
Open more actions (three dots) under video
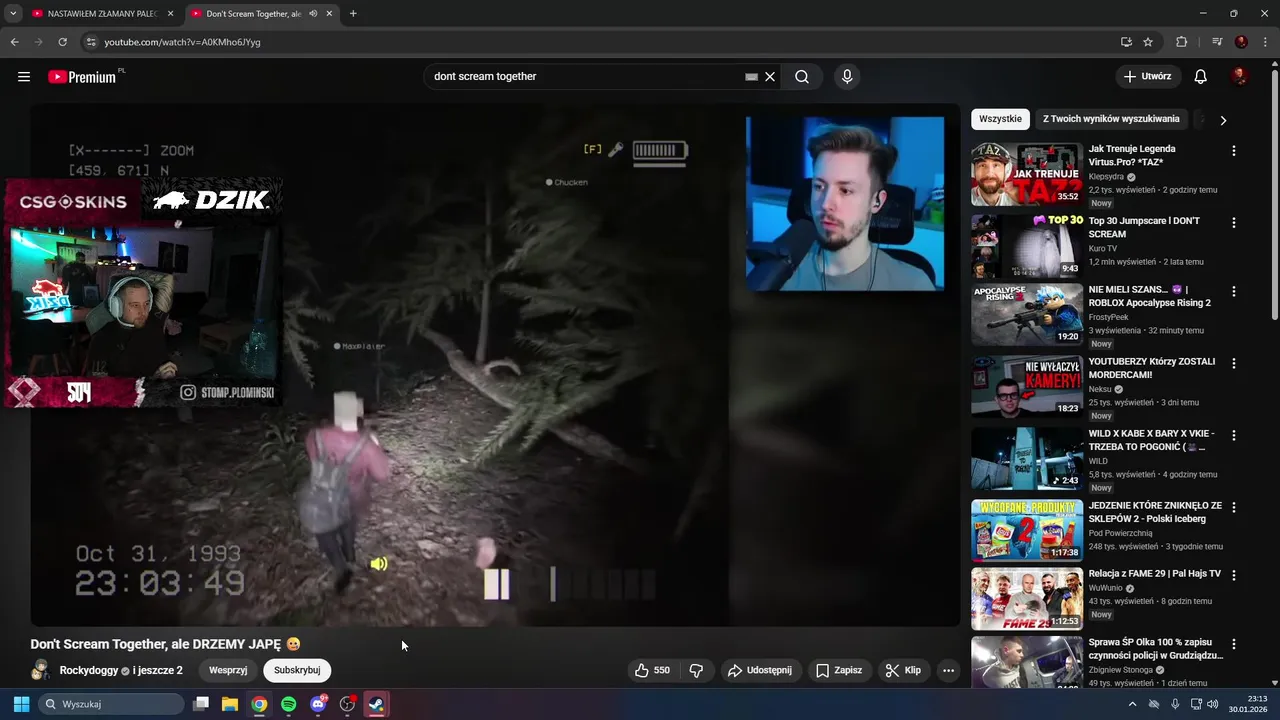click(x=948, y=670)
